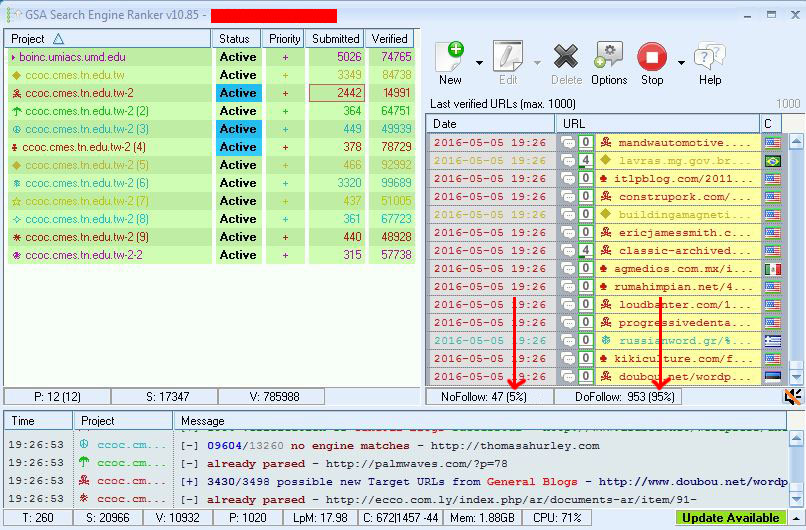Open the dropdown arrow next to New
Viewport: 806px width, 530px height.
click(x=479, y=63)
